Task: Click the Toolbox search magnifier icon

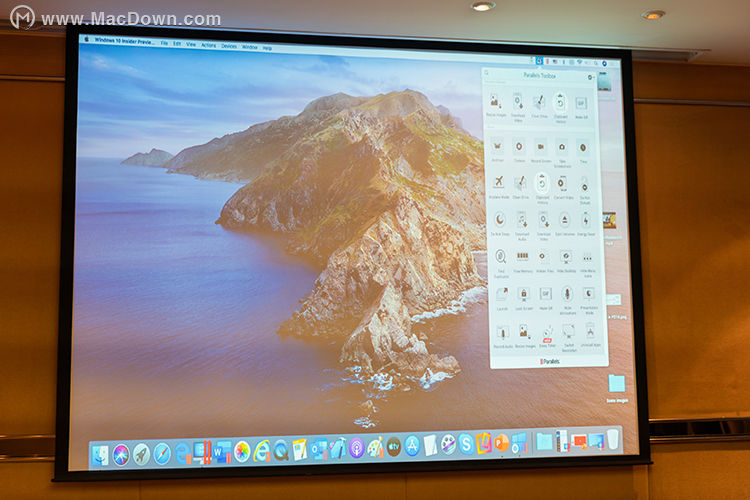Action: [x=487, y=73]
